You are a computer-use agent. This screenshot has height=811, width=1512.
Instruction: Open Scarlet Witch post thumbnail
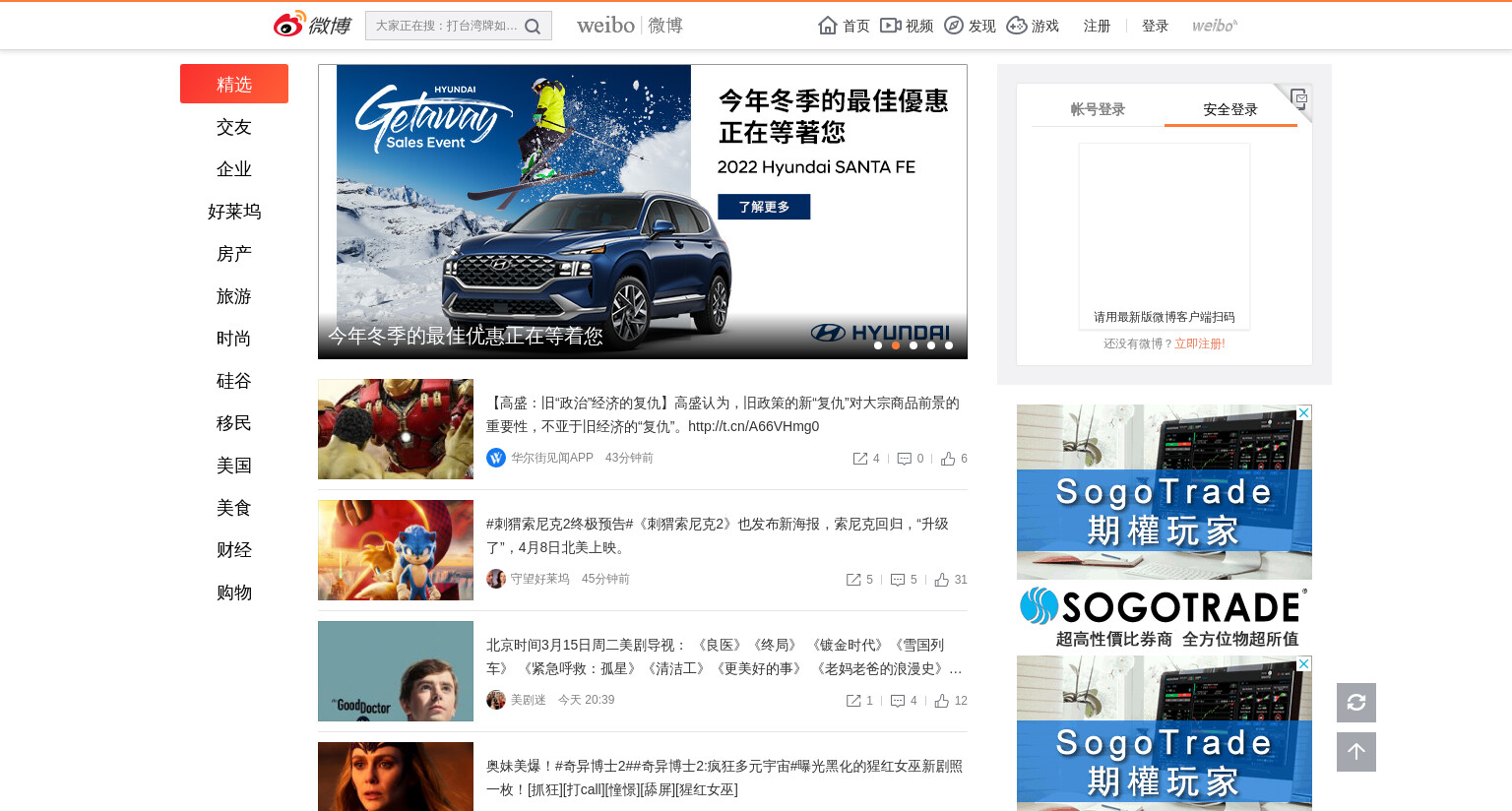point(396,777)
